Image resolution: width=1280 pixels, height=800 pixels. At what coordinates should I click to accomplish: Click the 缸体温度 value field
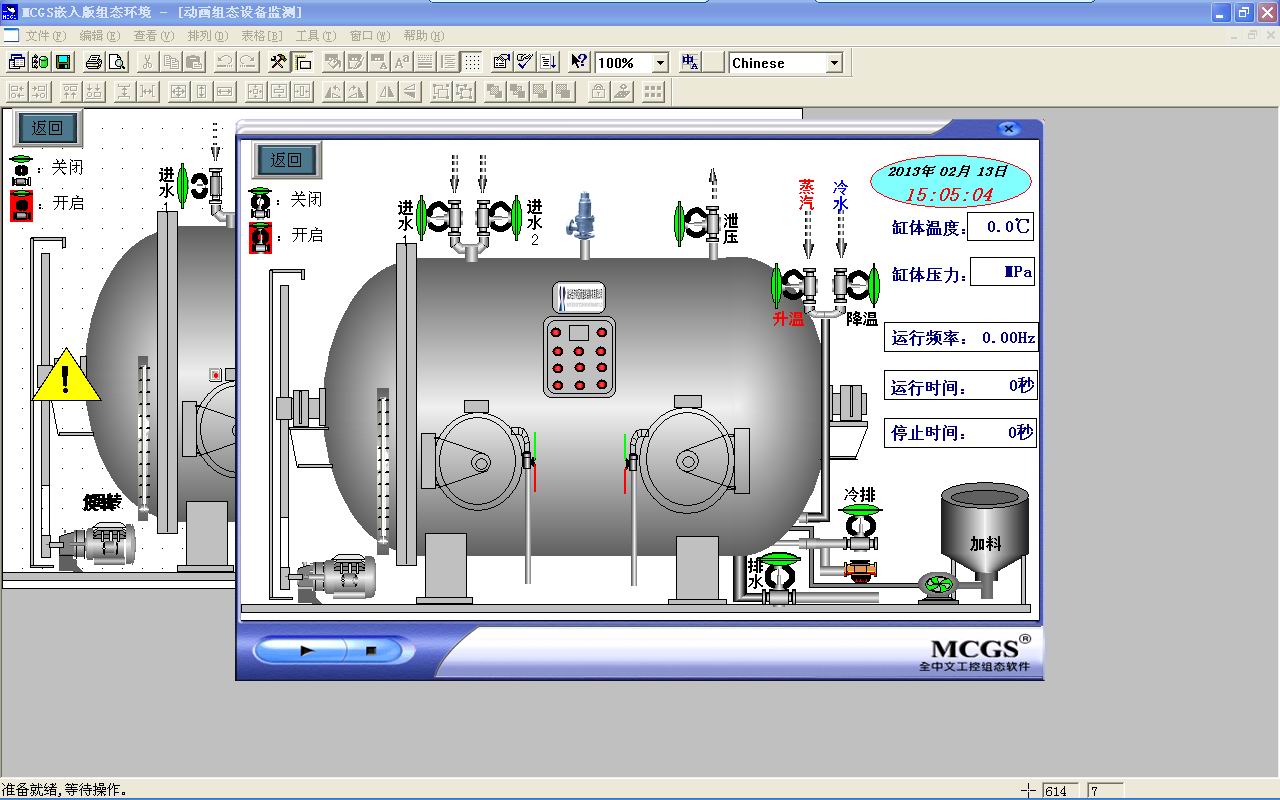[x=1000, y=227]
